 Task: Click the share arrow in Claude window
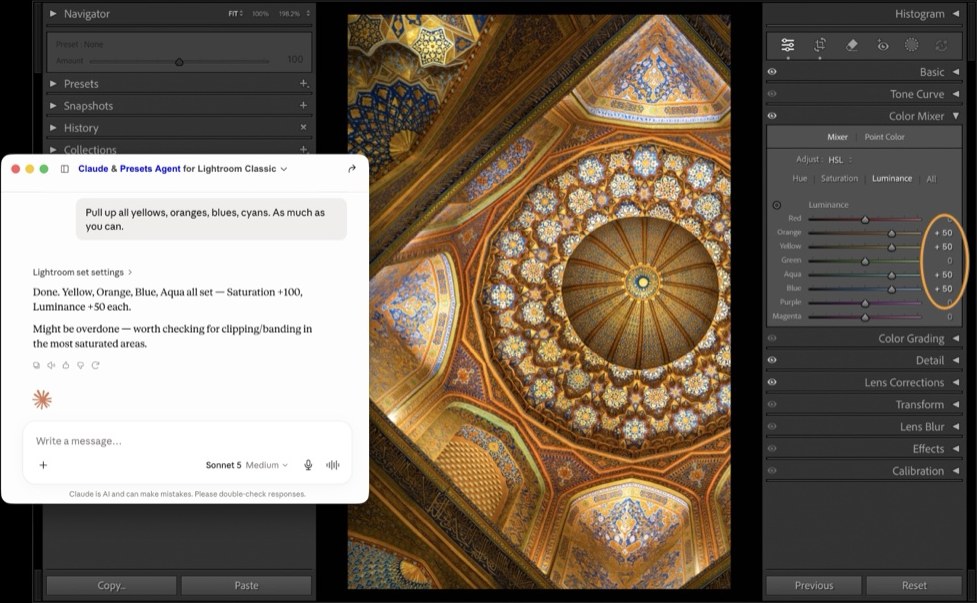(x=351, y=169)
